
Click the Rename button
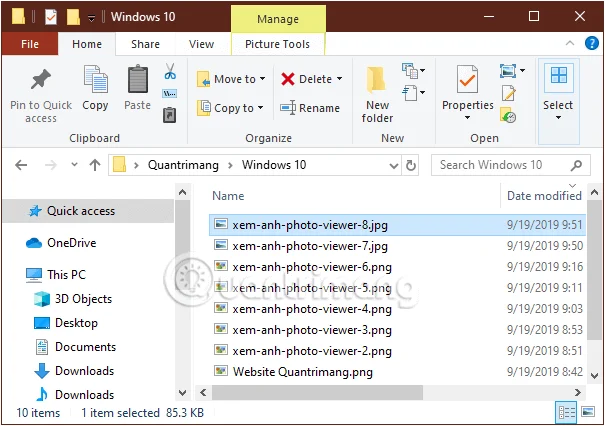point(310,108)
